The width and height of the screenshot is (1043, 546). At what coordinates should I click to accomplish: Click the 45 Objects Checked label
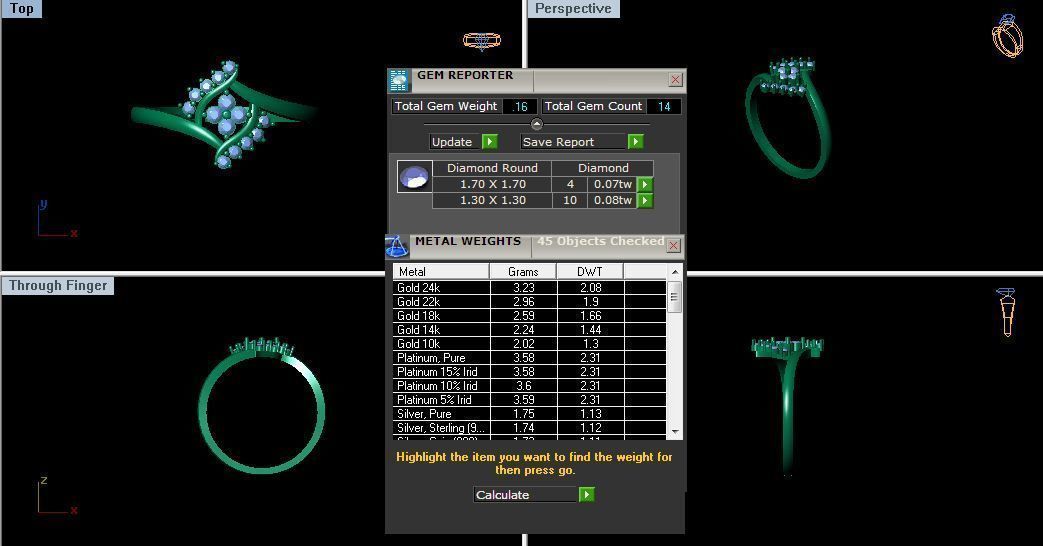(x=600, y=241)
